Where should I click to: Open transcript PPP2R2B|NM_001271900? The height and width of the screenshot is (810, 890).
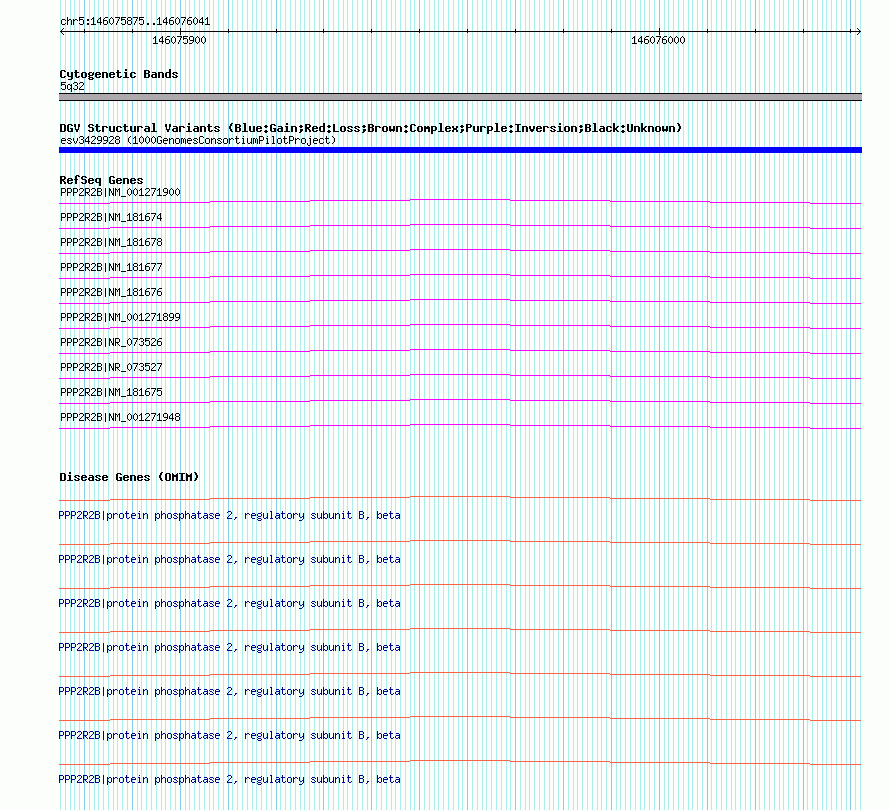pyautogui.click(x=120, y=192)
